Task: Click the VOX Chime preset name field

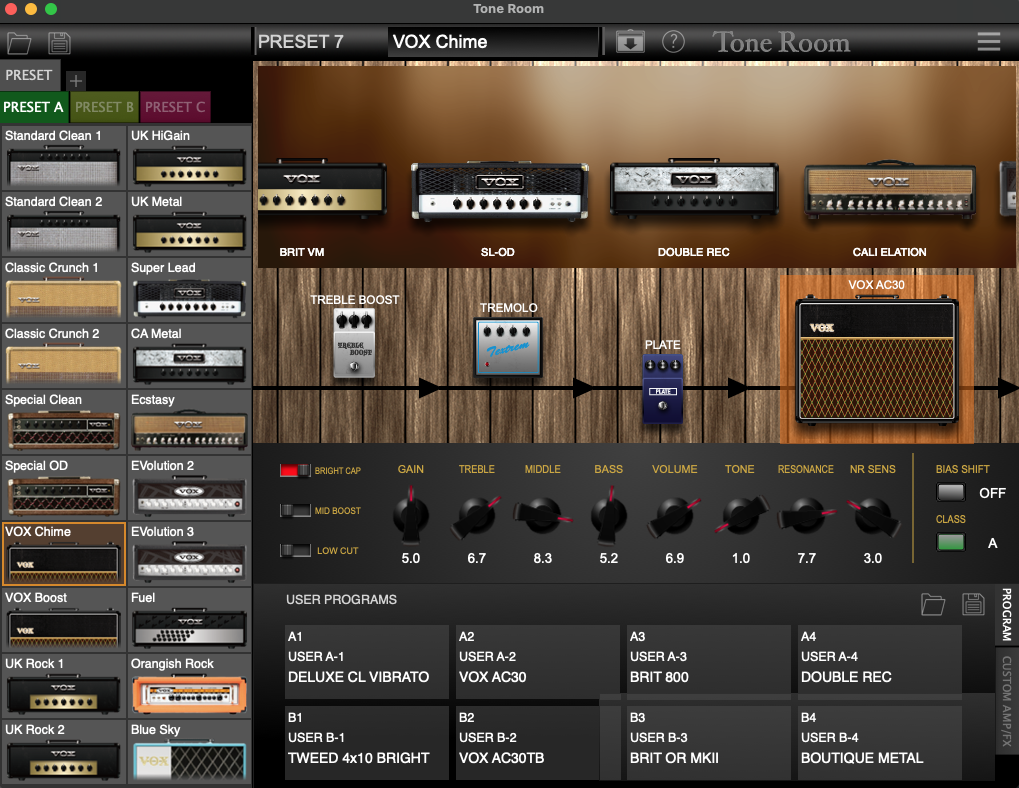Action: click(x=493, y=42)
